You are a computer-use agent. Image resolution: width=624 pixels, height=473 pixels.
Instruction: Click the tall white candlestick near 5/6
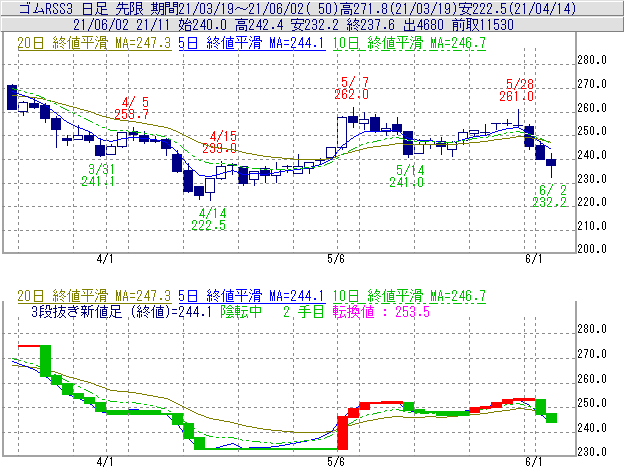[x=342, y=133]
